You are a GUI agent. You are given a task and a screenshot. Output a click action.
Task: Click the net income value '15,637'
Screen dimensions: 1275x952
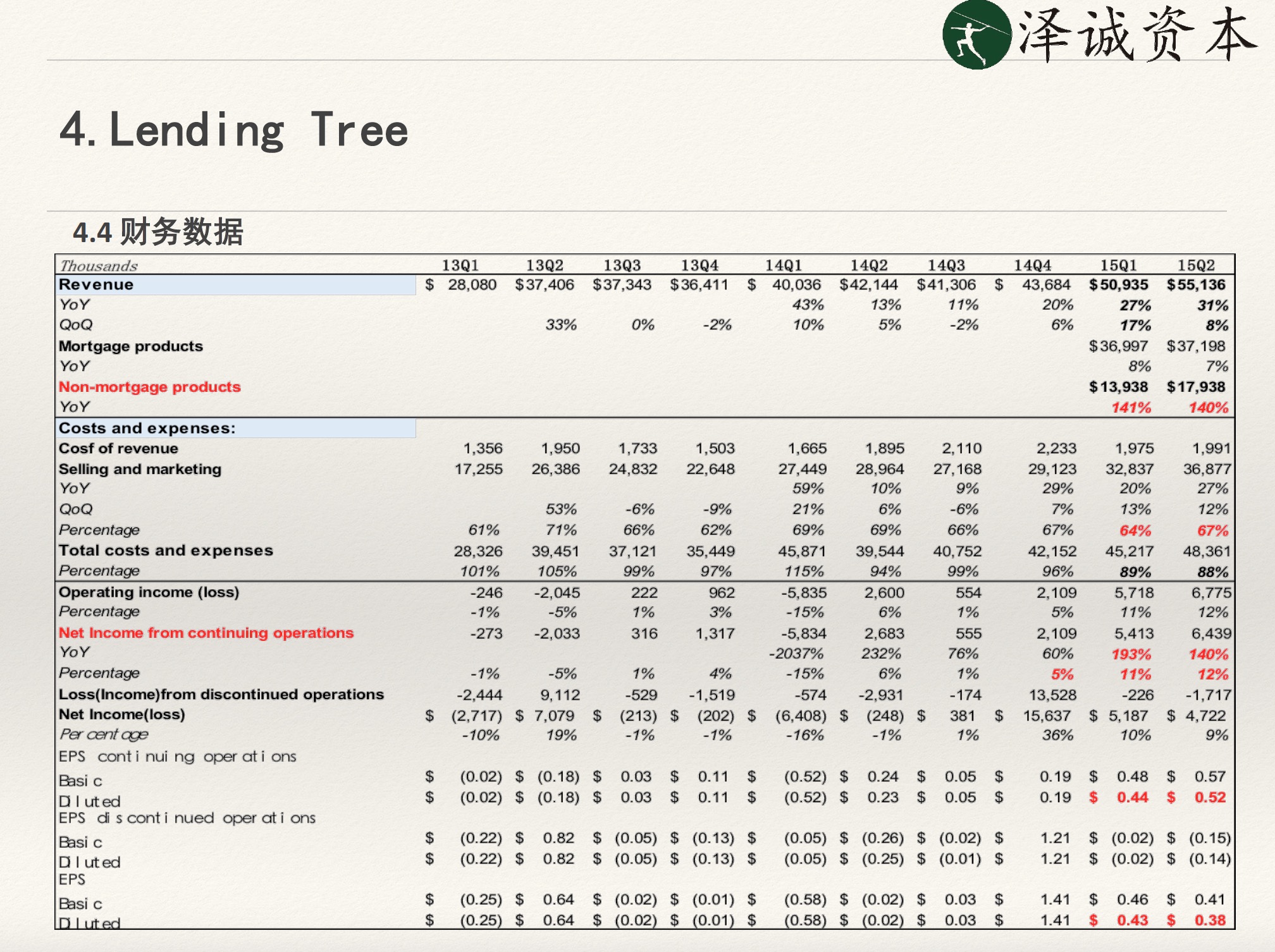click(x=1047, y=716)
